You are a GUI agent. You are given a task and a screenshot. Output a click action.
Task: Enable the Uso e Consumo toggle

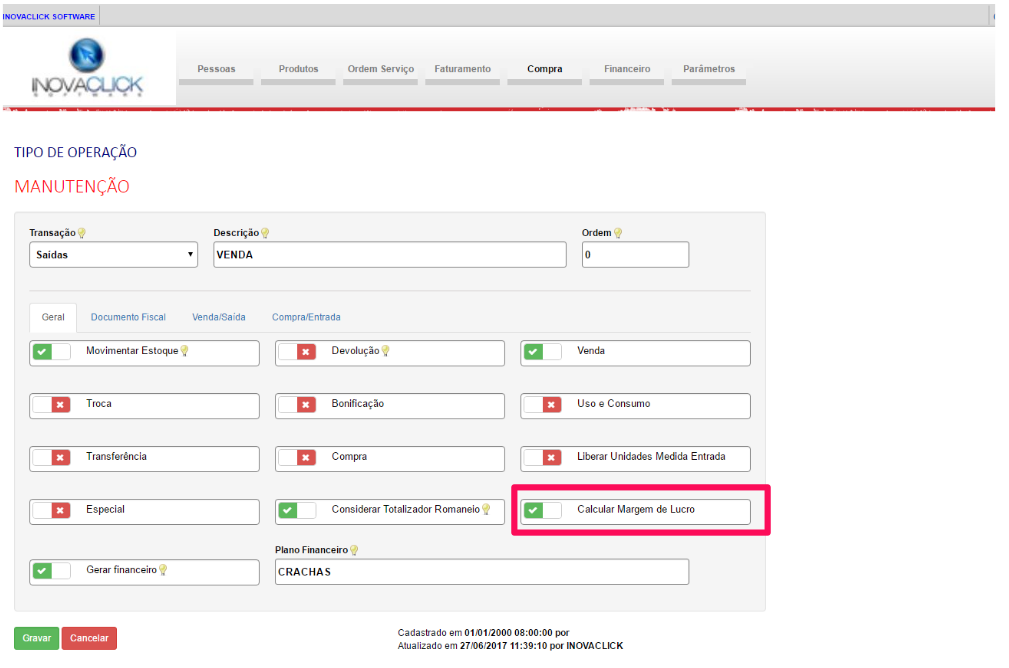coord(543,404)
